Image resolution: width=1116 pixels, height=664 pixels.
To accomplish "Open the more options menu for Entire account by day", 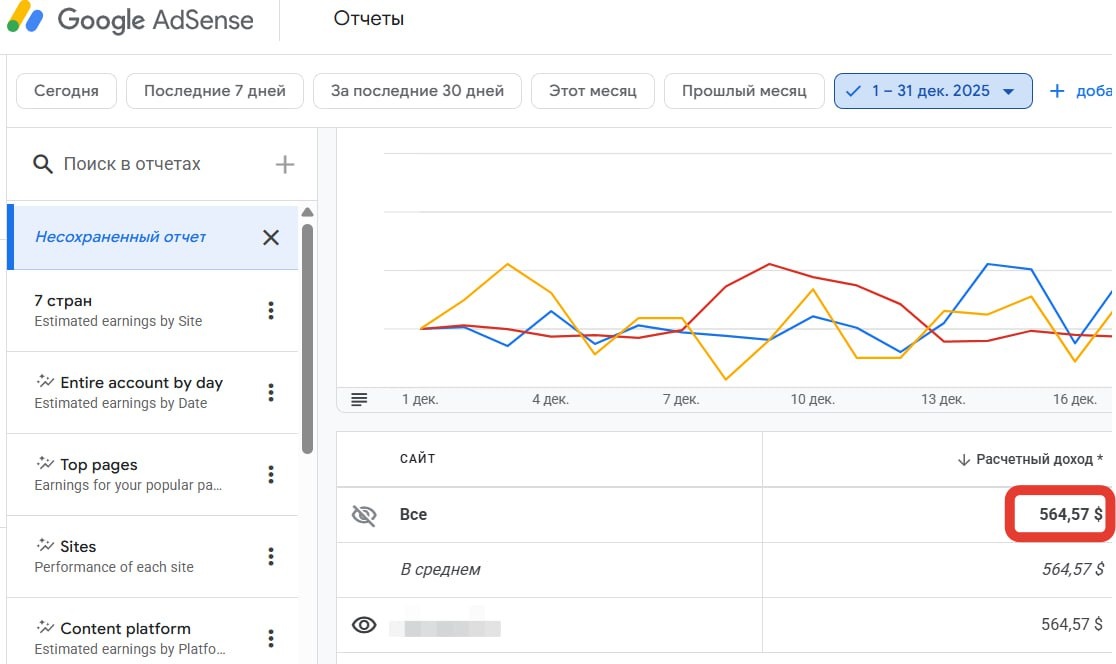I will pos(270,392).
